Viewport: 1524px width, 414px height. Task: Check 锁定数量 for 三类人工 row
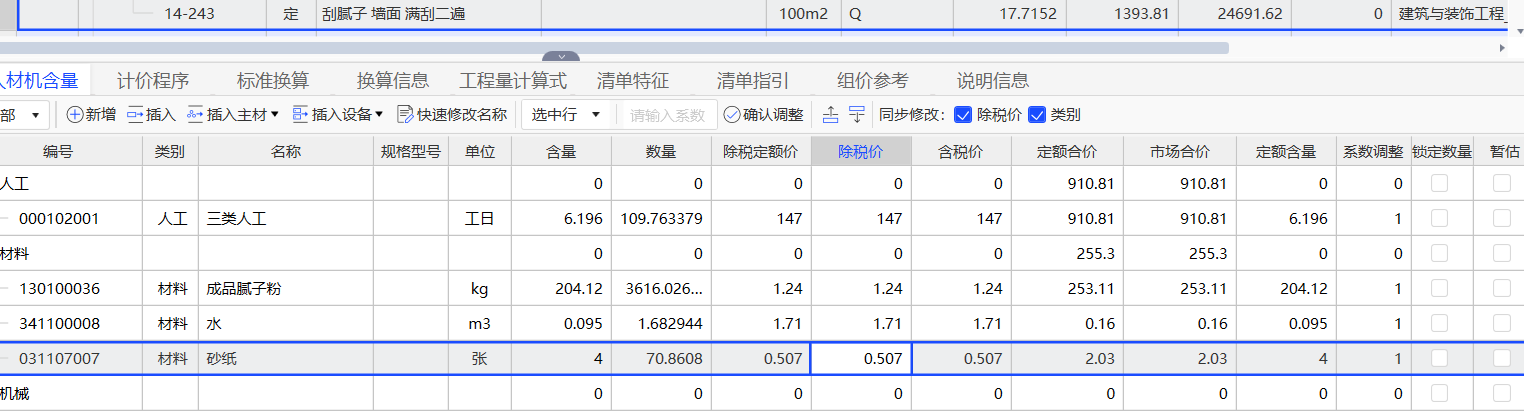(1440, 218)
